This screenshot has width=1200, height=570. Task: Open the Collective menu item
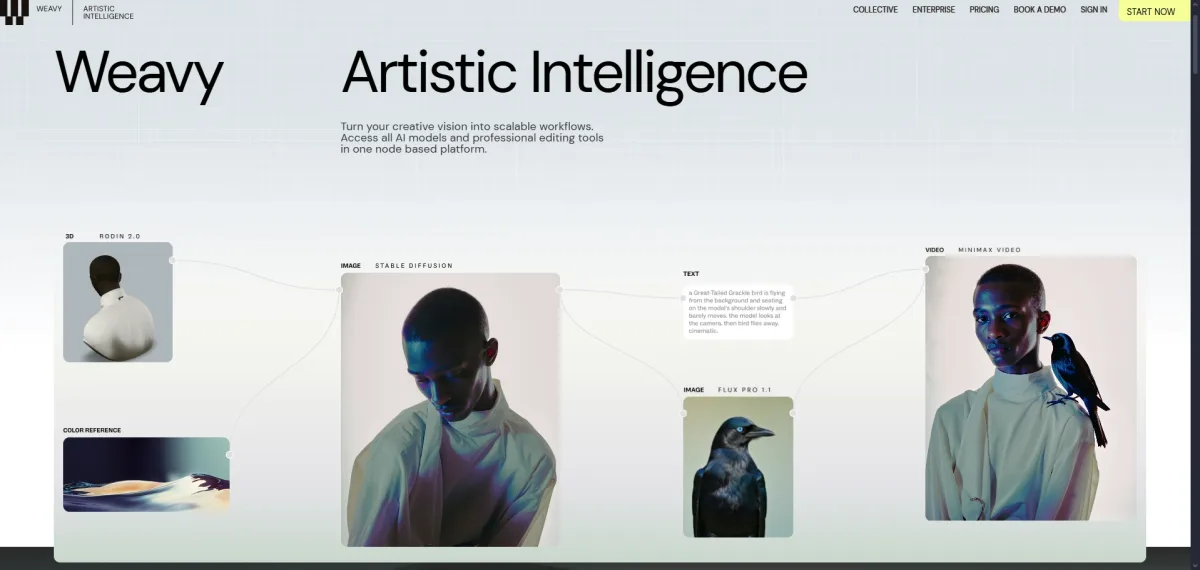click(875, 10)
